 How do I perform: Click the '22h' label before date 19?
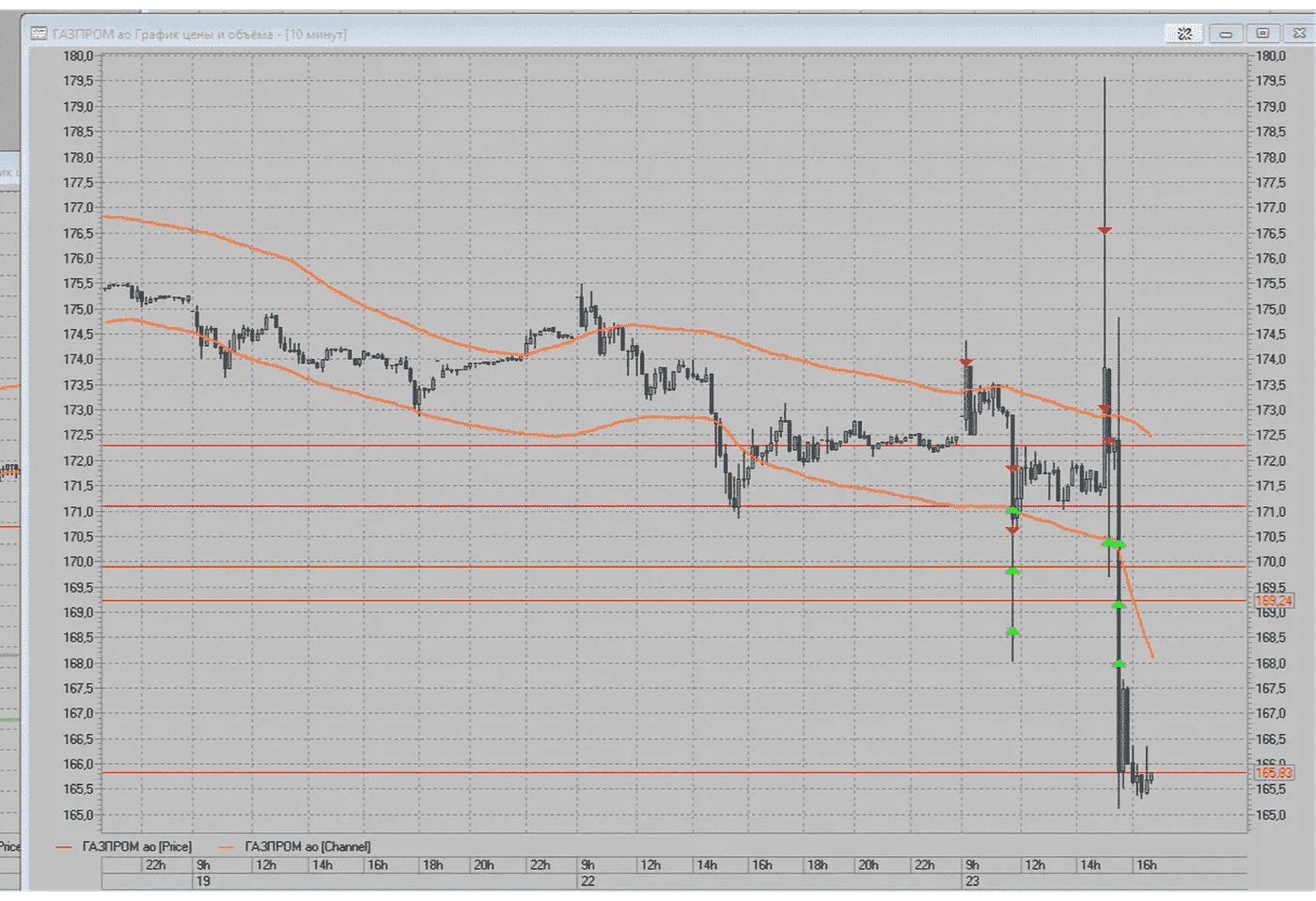click(x=156, y=864)
